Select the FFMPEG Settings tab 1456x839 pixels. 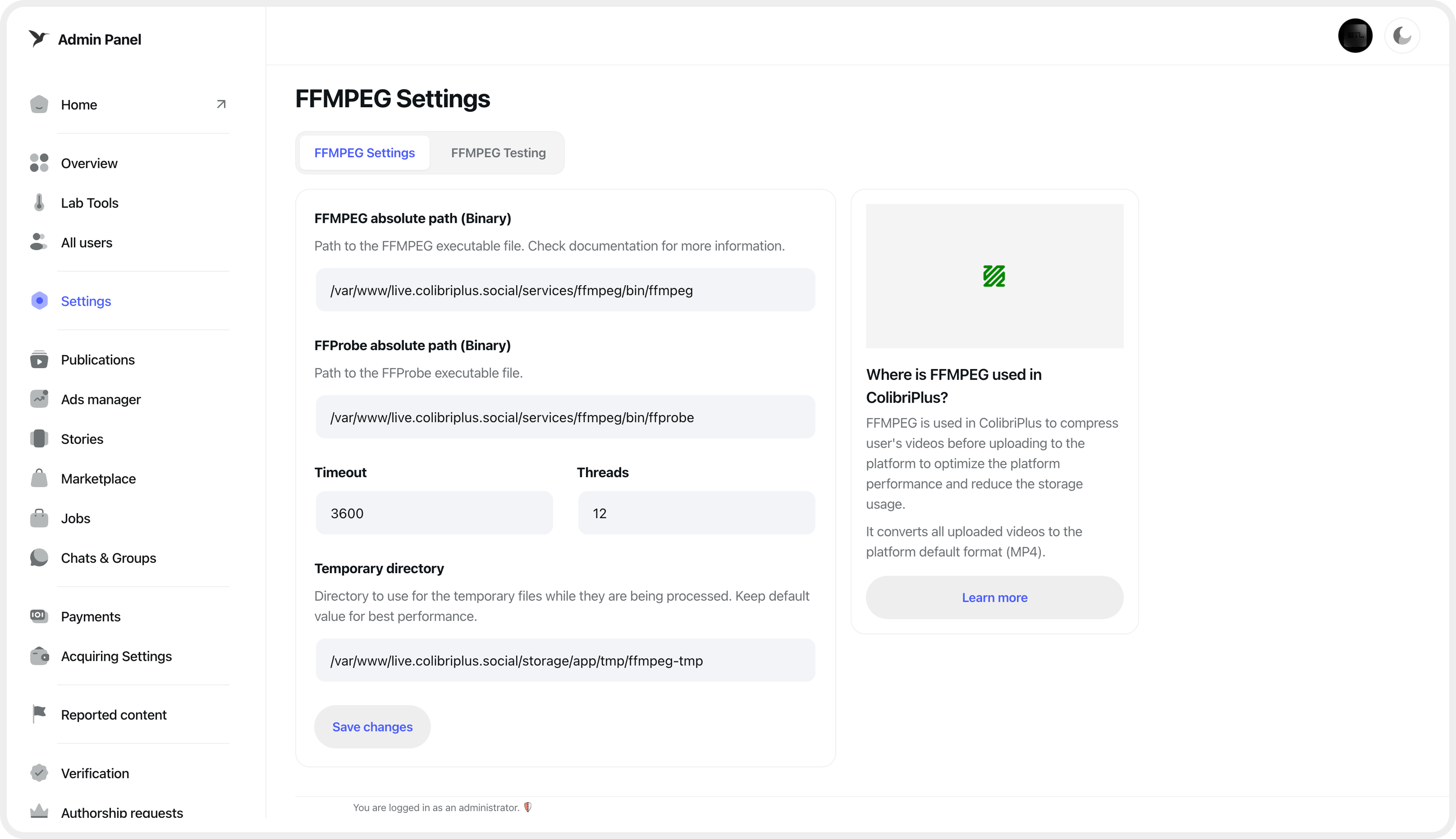[364, 153]
